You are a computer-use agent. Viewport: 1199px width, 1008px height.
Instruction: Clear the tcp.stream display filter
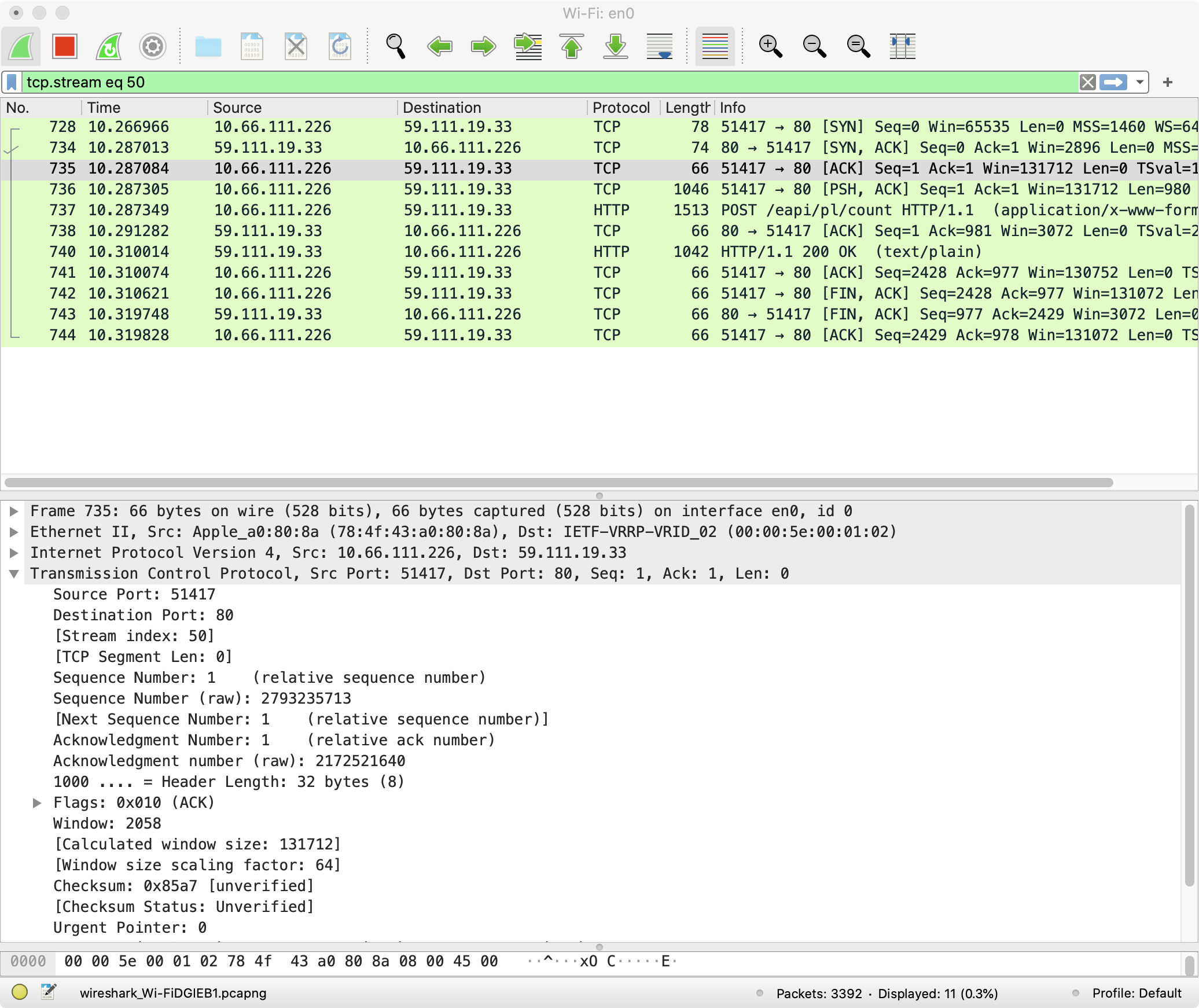point(1087,82)
